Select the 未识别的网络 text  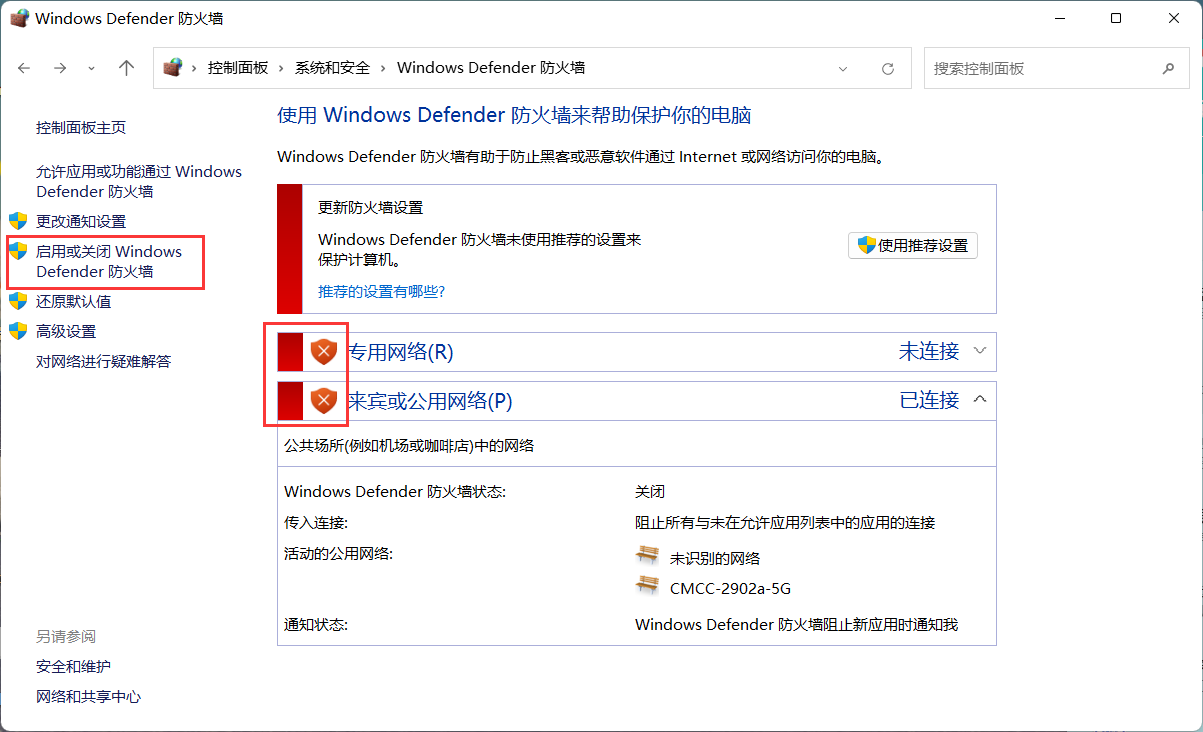pos(715,558)
